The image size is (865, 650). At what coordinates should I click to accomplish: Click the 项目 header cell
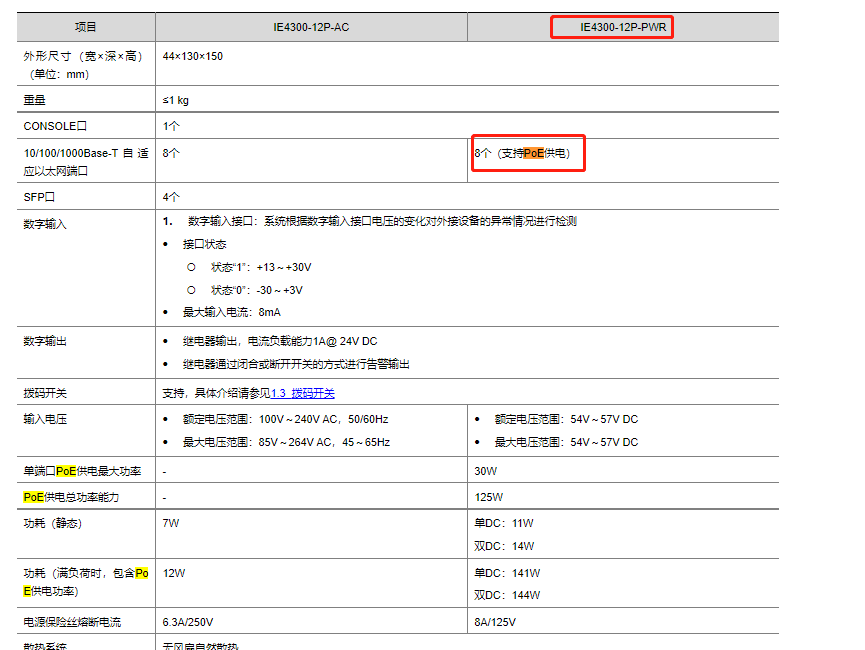click(86, 27)
